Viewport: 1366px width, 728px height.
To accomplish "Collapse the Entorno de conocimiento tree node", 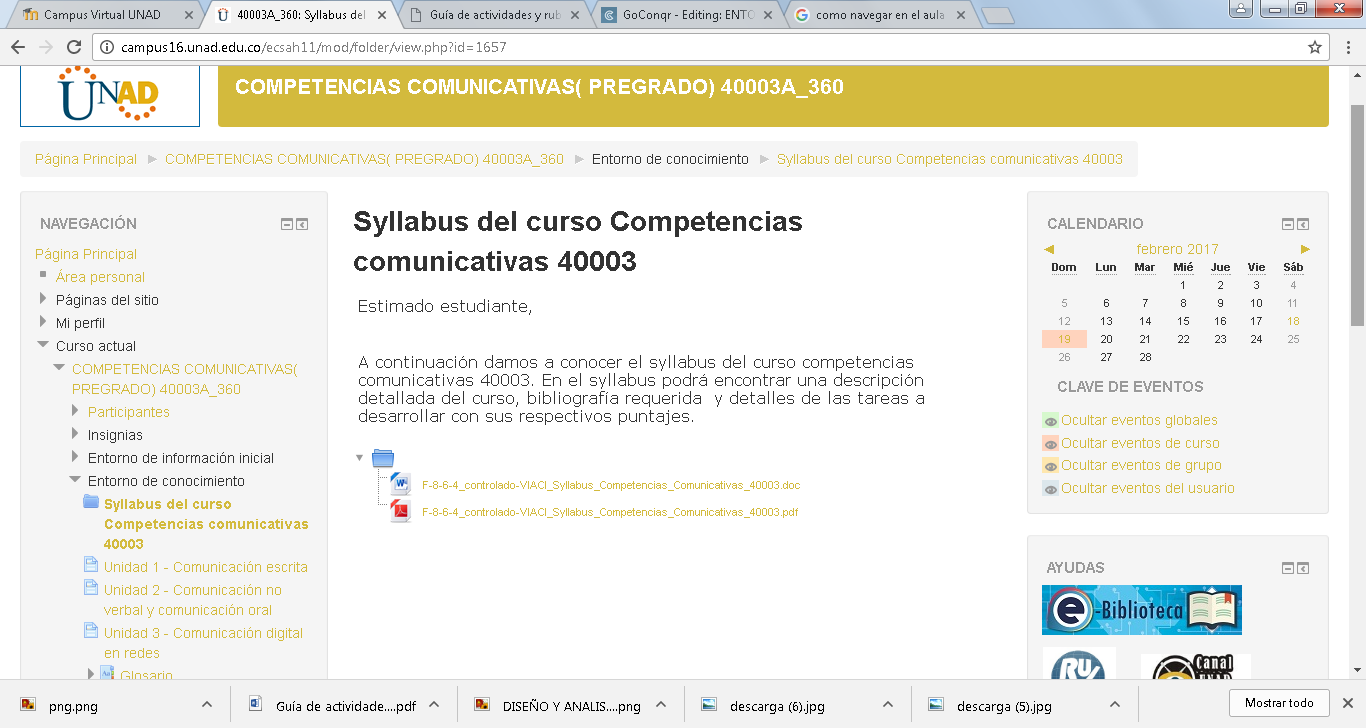I will click(x=75, y=480).
